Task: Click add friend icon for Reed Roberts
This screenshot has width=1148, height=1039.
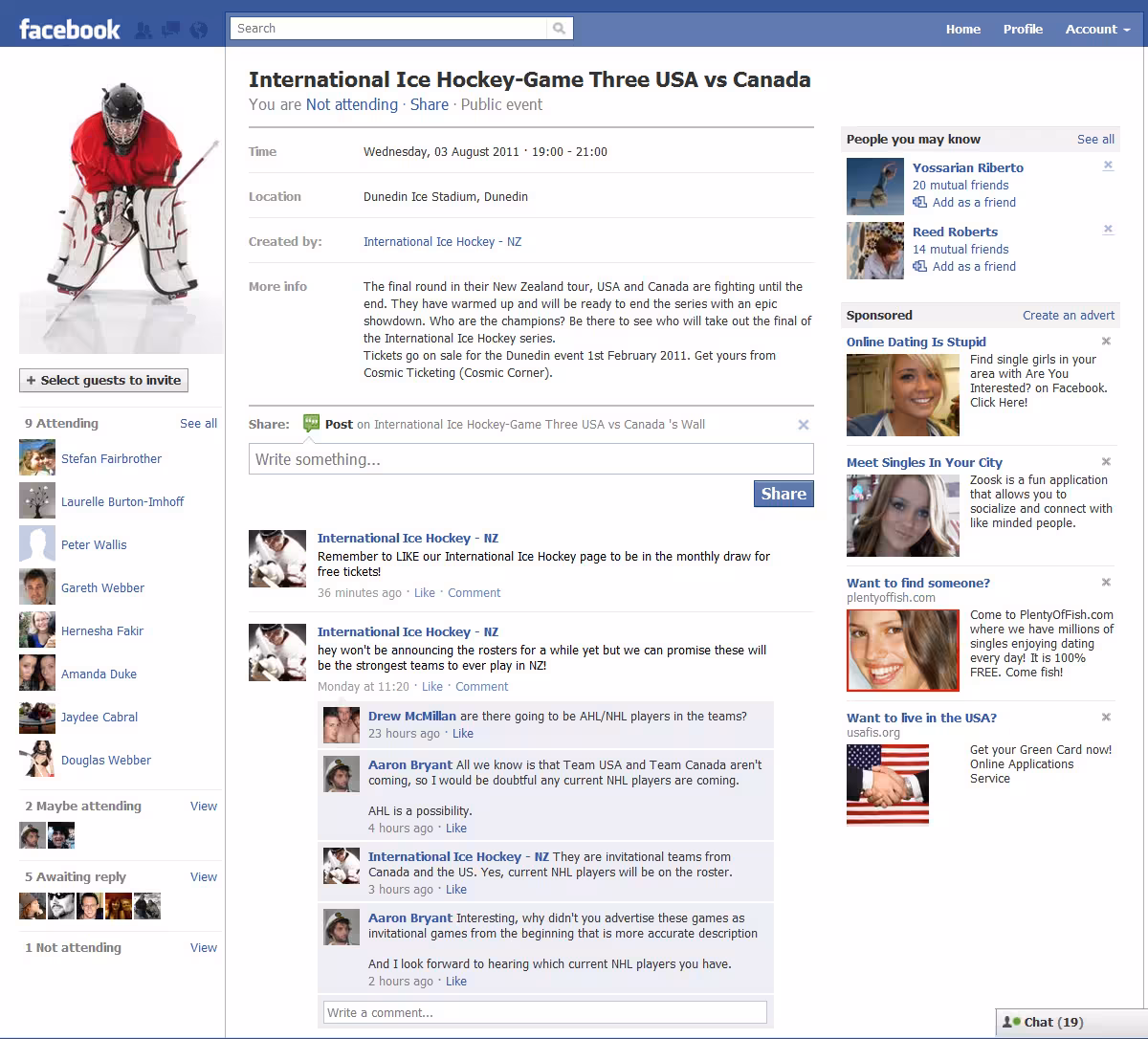Action: tap(919, 267)
